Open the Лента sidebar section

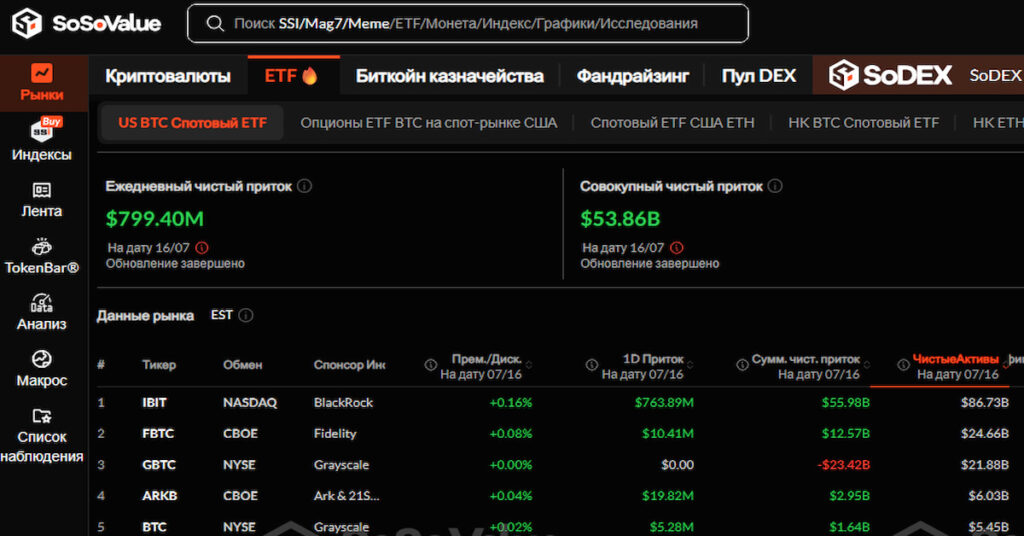42,200
